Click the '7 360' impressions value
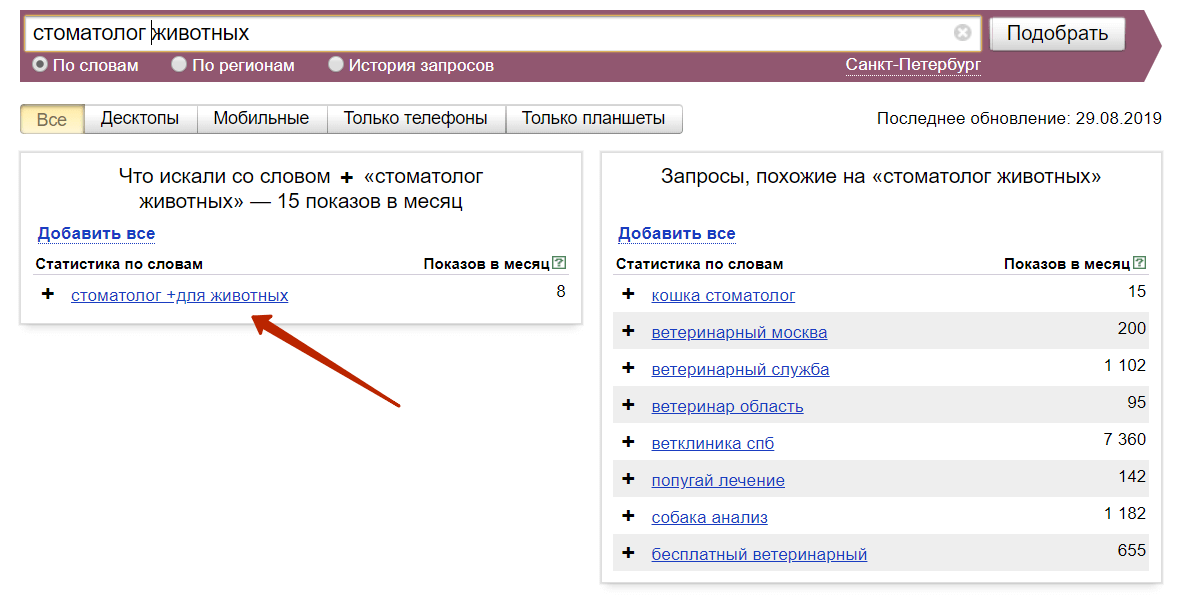 [x=1125, y=440]
